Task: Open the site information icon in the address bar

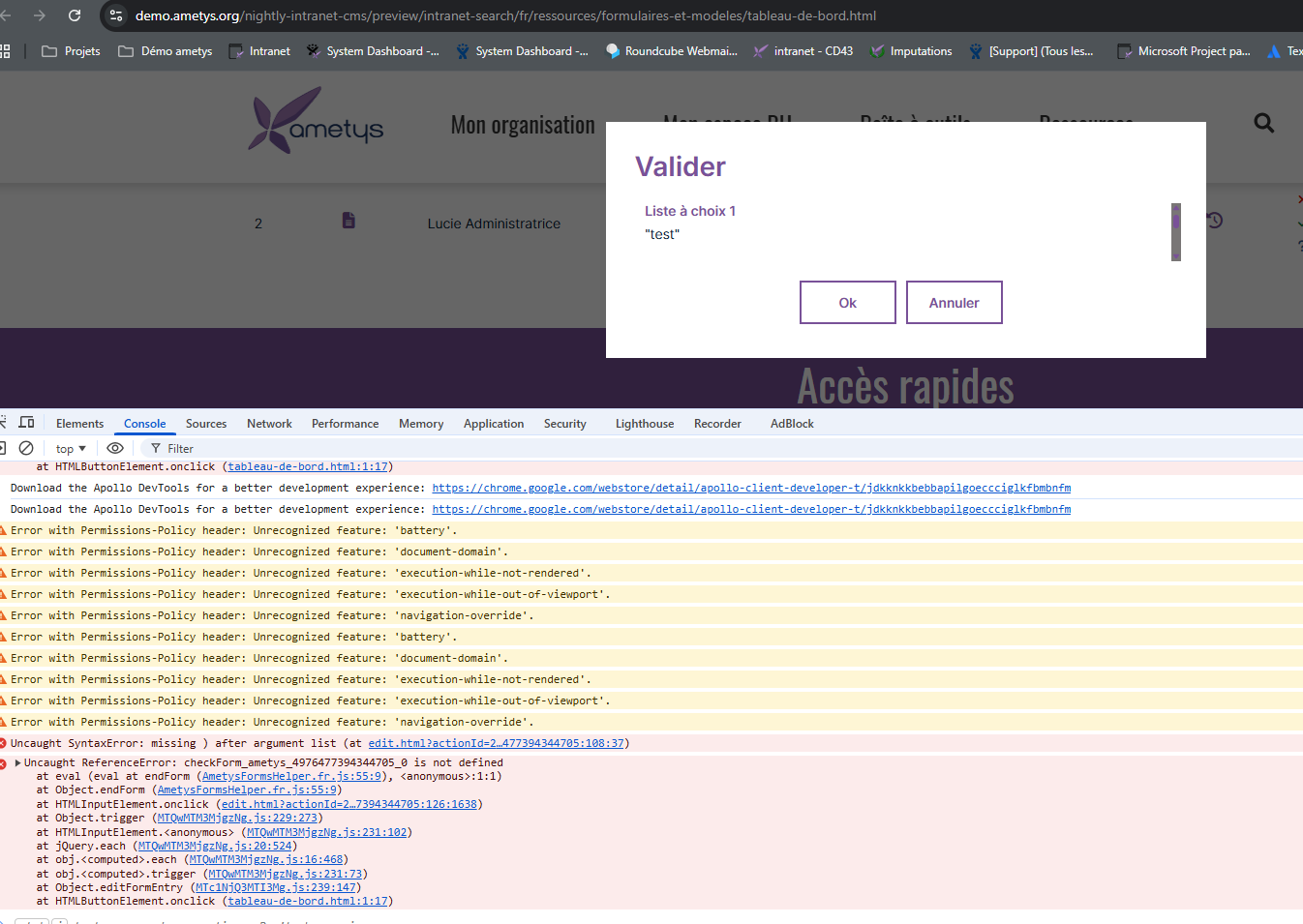Action: click(116, 15)
